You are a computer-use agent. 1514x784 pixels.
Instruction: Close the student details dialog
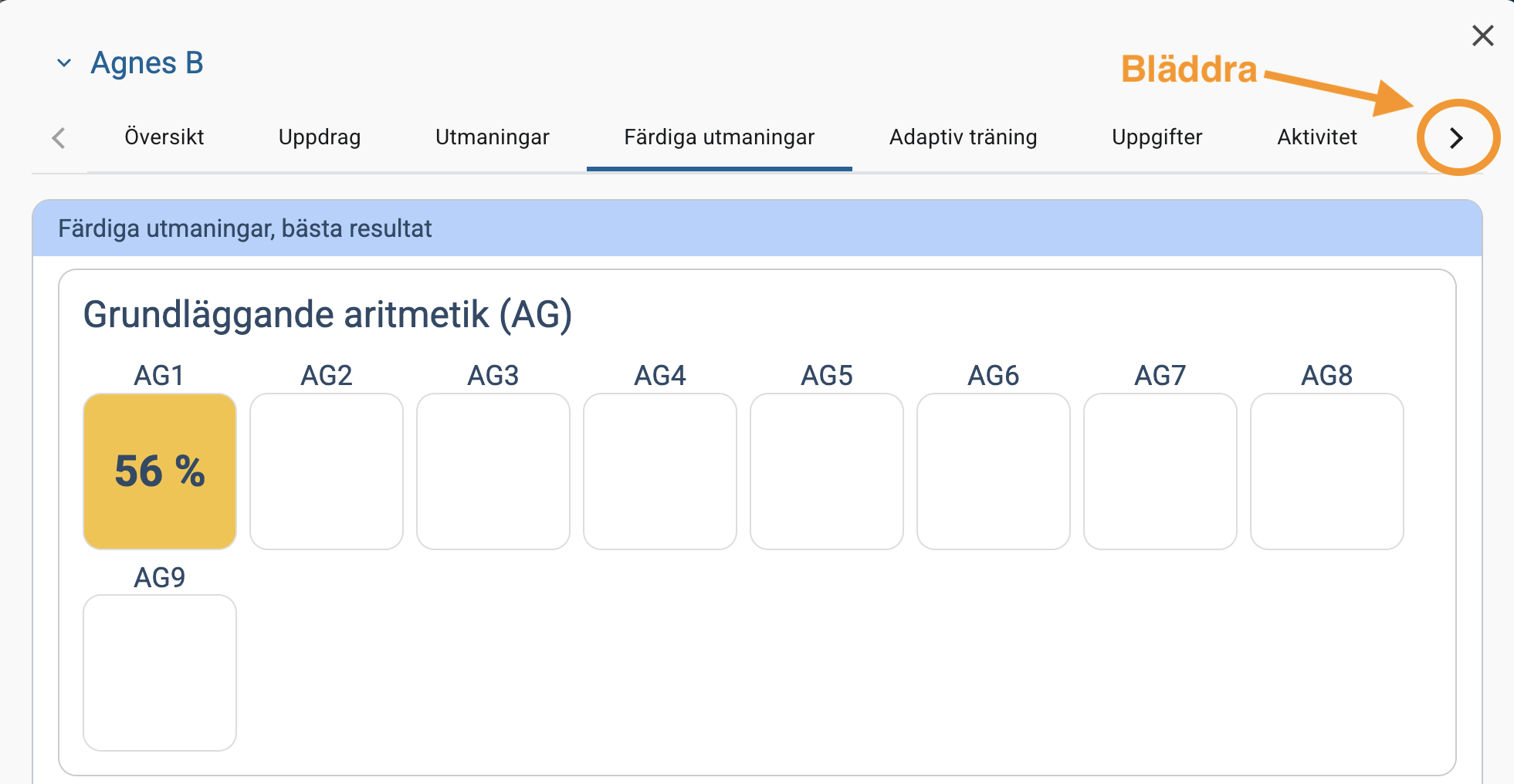1482,35
